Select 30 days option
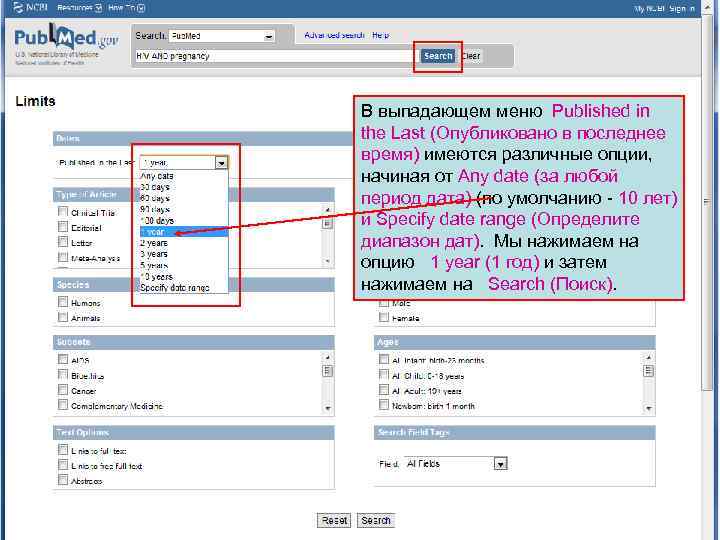 [x=184, y=187]
